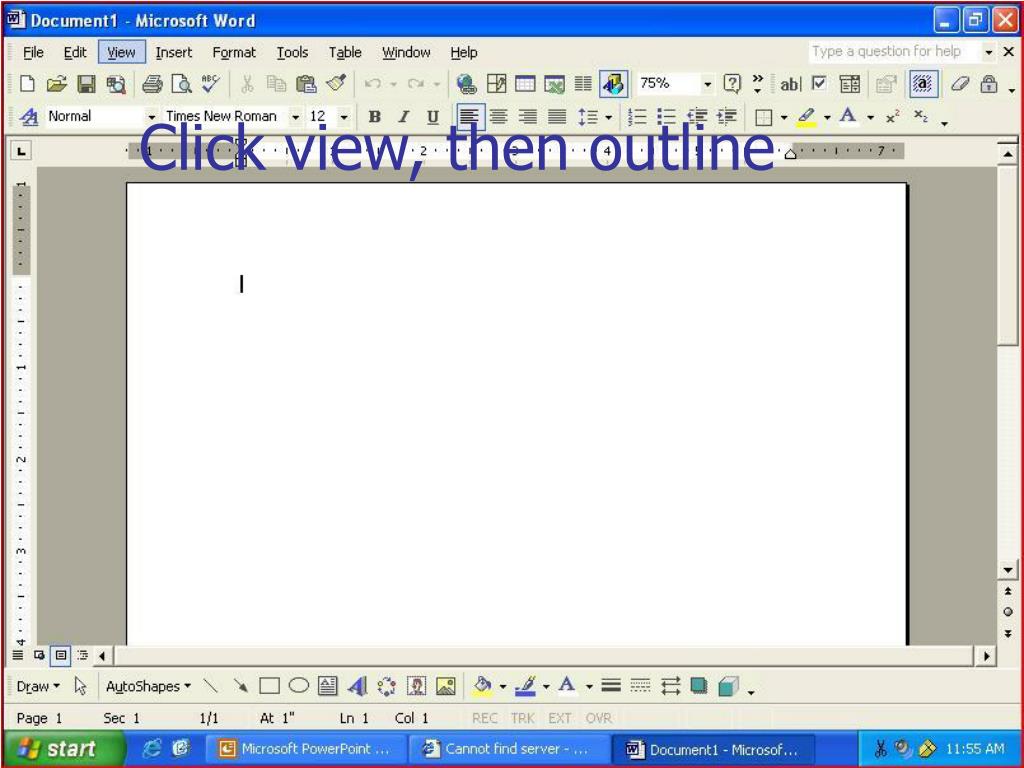Open the AutoShapes menu
This screenshot has width=1024, height=768.
tap(148, 686)
